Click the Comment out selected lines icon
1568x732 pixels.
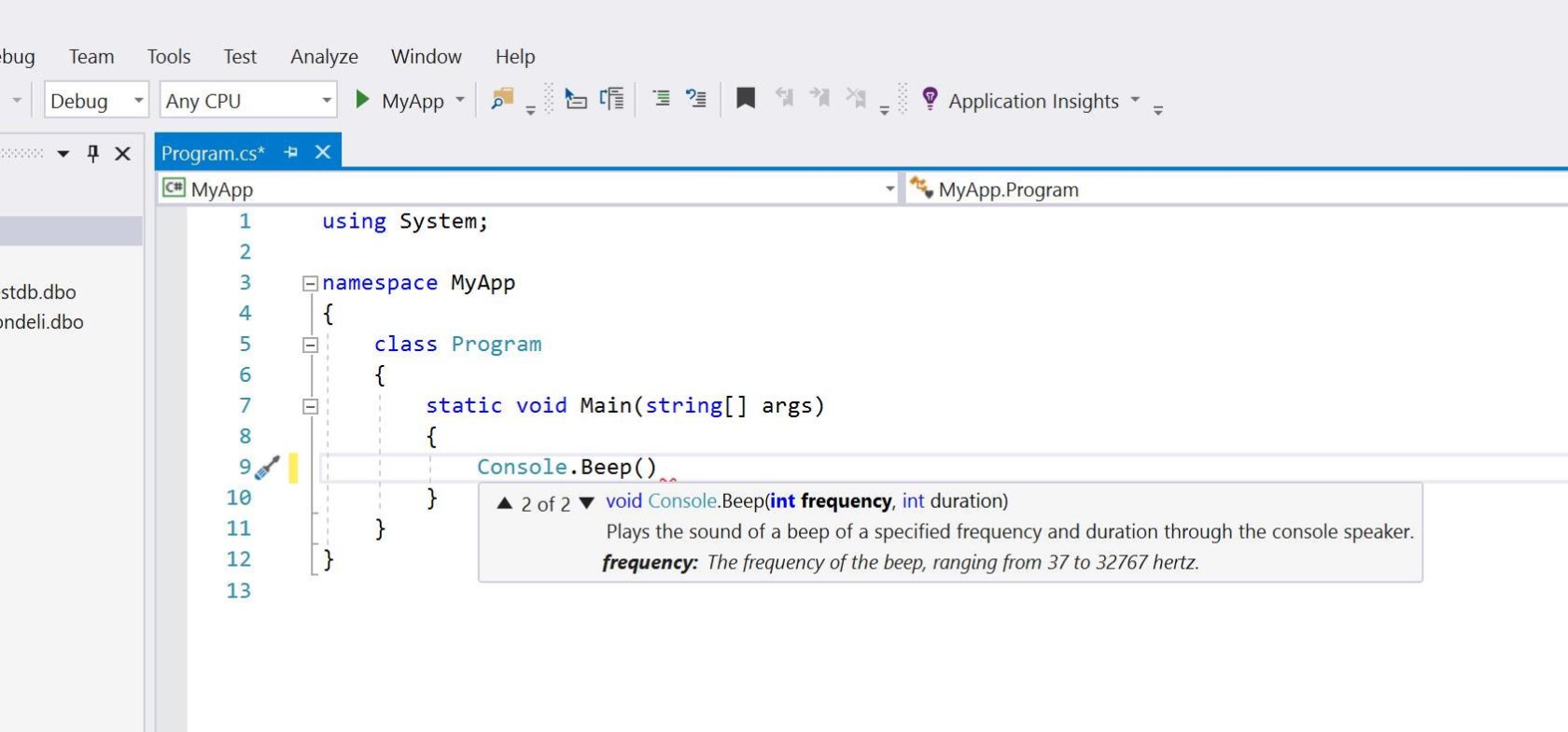(661, 99)
